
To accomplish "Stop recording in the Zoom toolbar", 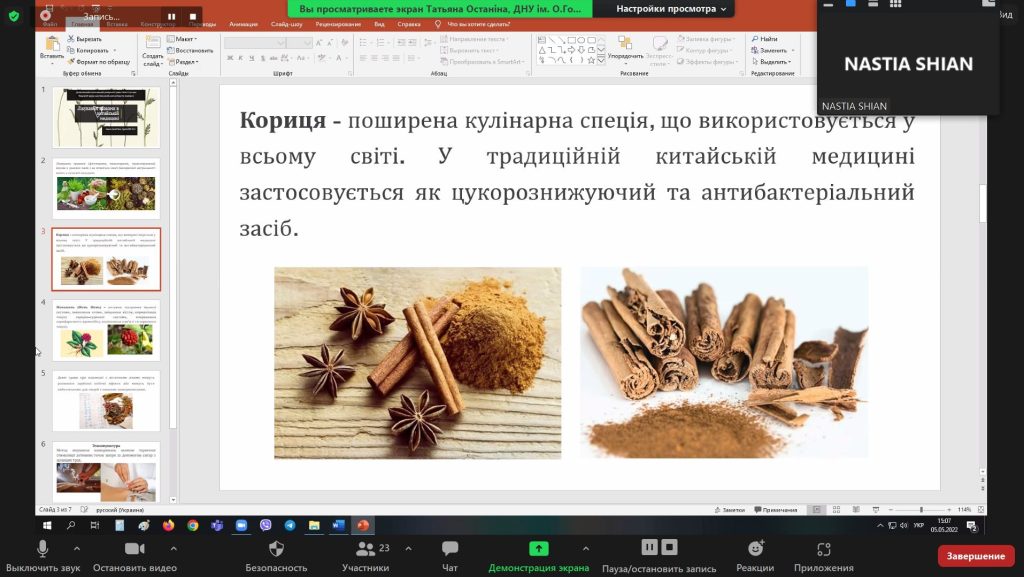I will [x=670, y=547].
